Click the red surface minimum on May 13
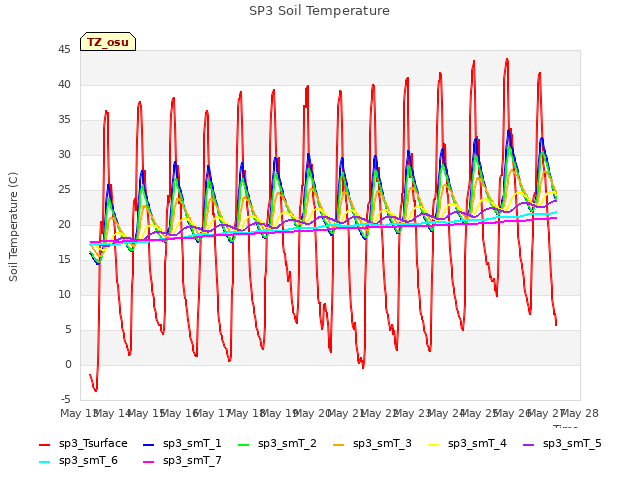The width and height of the screenshot is (640, 480). pos(96,390)
